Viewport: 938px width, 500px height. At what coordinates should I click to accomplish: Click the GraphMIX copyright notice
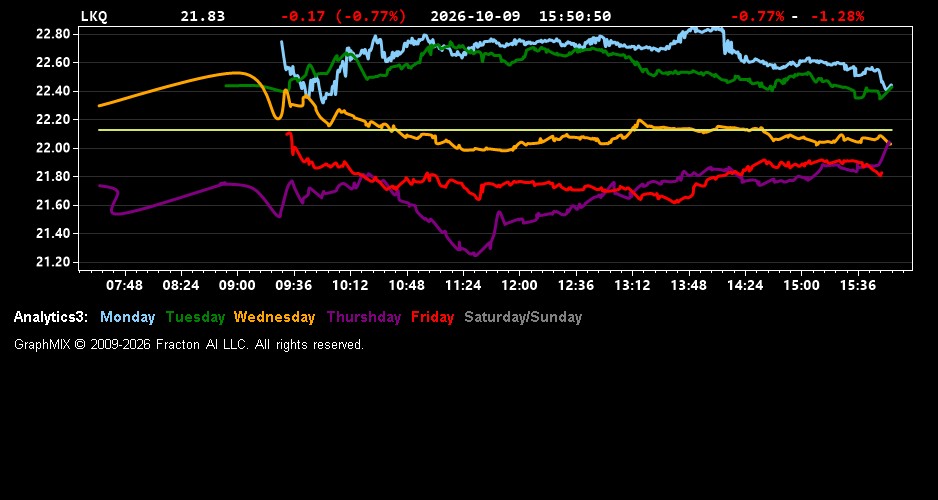(x=189, y=345)
